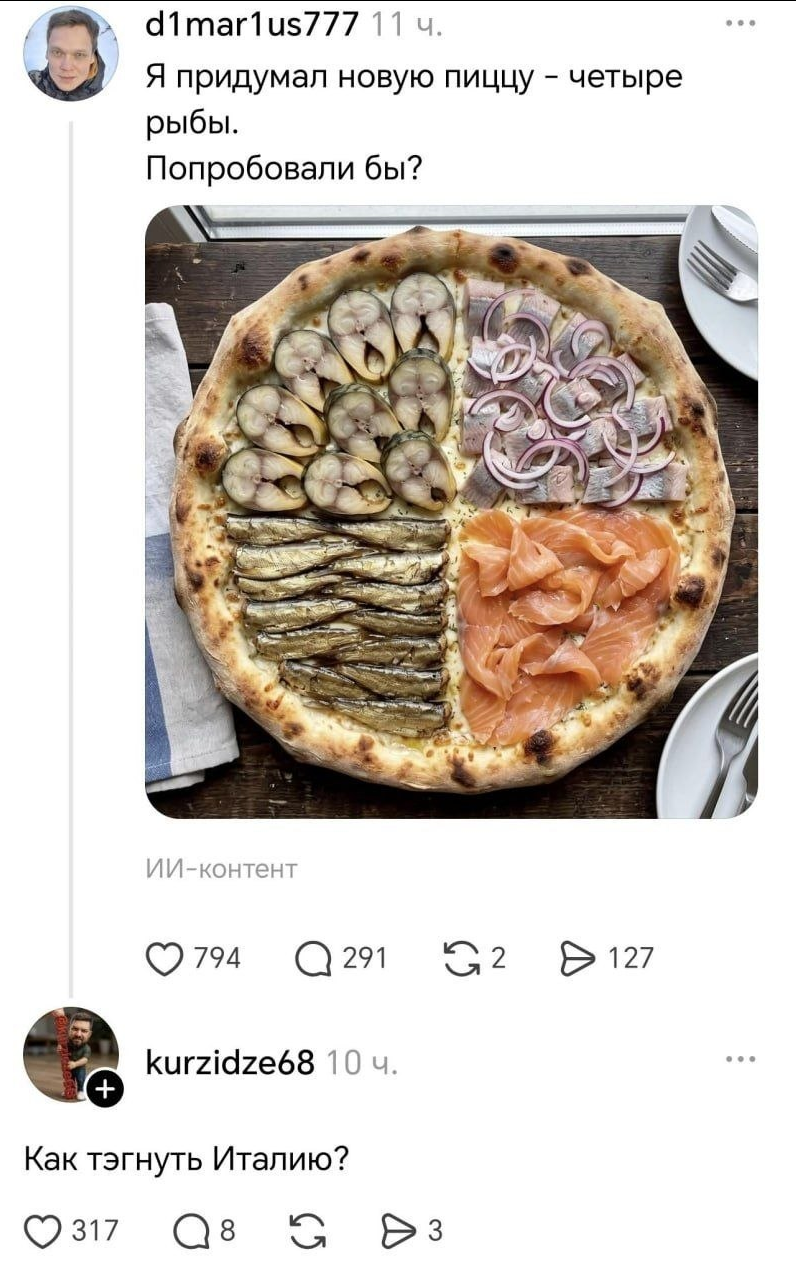Viewport: 796px width, 1280px height.
Task: Open the 'Как тэгнуть Италию?' comment text
Action: [x=187, y=1161]
